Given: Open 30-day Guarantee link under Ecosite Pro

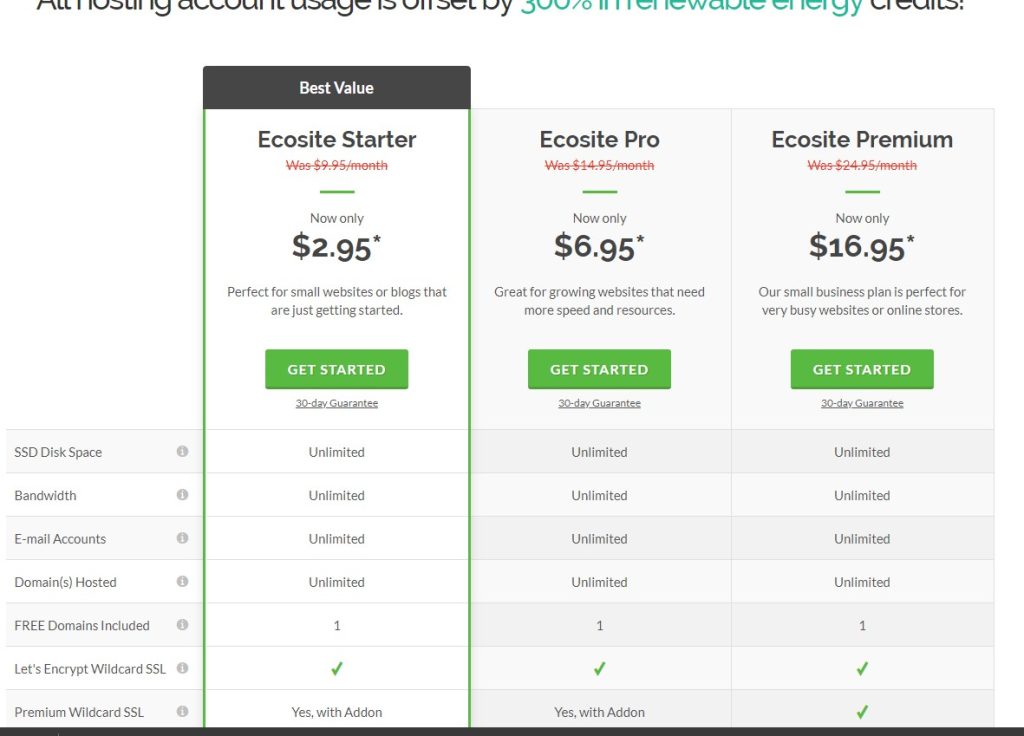Looking at the screenshot, I should pyautogui.click(x=599, y=403).
